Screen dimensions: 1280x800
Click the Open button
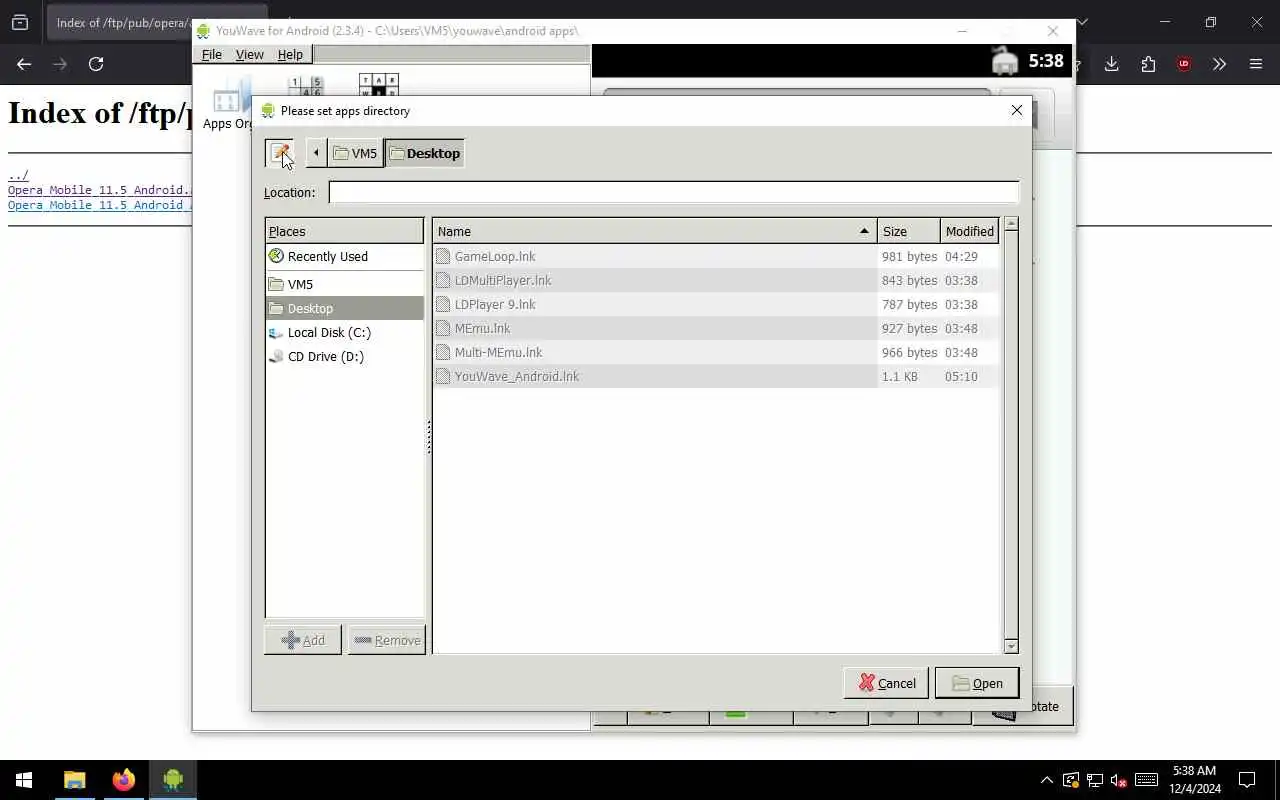[977, 683]
